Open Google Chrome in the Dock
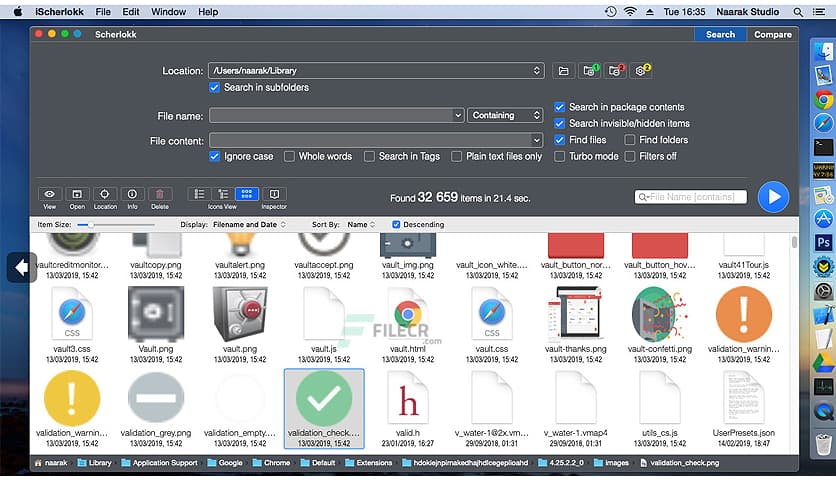The image size is (836, 484). click(x=824, y=99)
